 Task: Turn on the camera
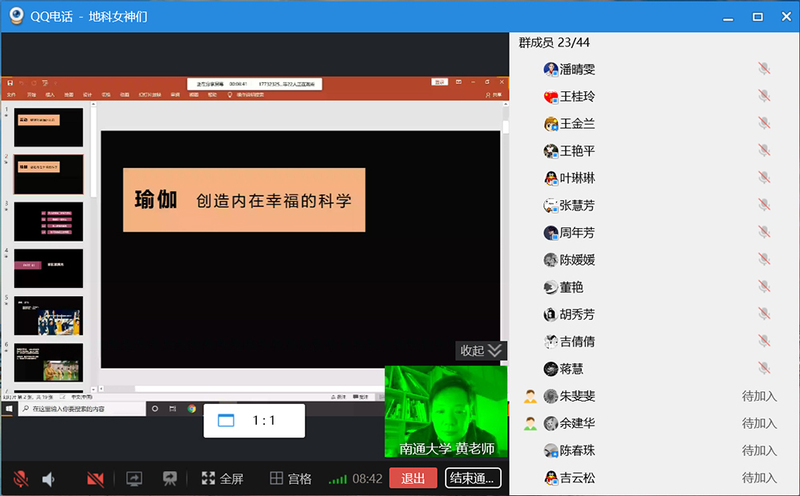point(95,479)
